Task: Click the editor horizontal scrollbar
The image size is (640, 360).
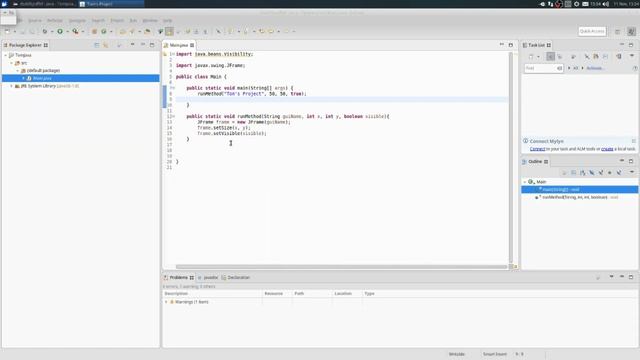Action: click(341, 267)
